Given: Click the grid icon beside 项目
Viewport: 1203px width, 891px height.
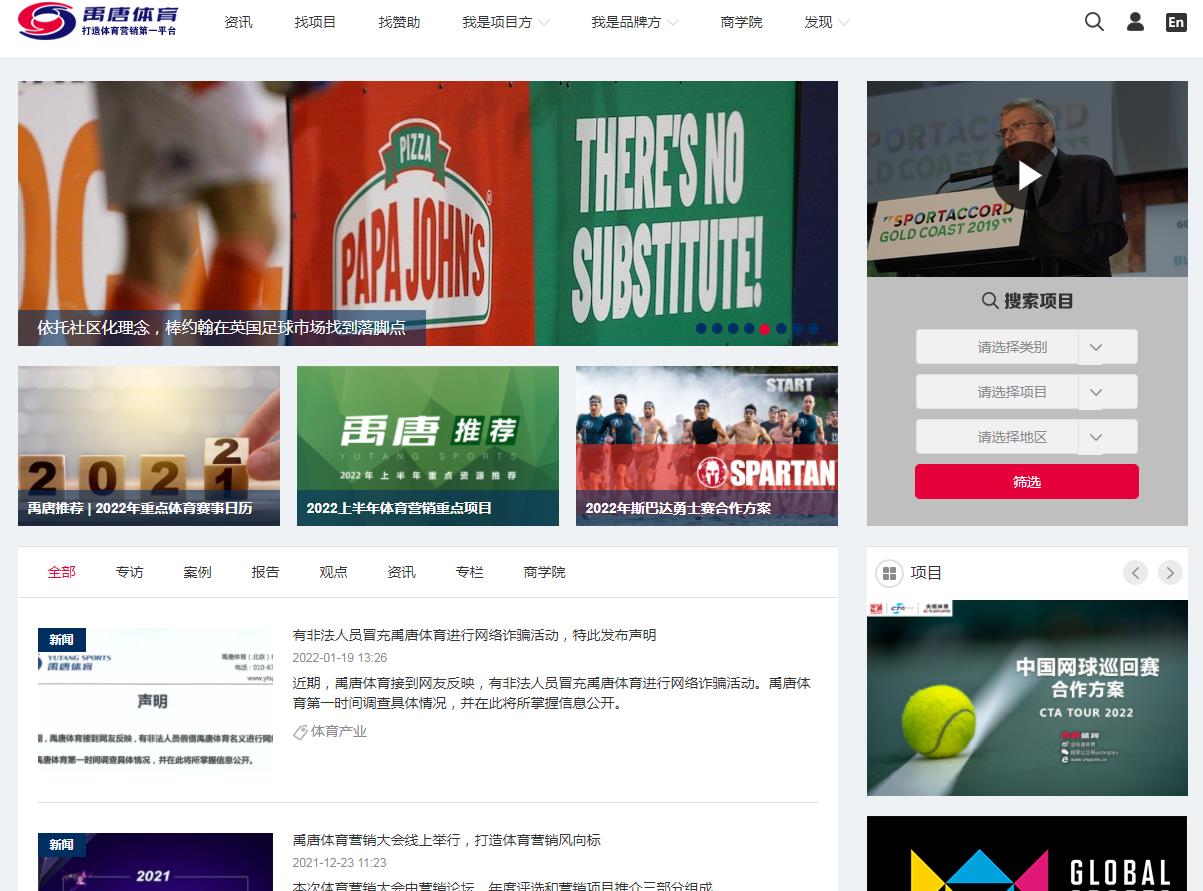Looking at the screenshot, I should 889,573.
